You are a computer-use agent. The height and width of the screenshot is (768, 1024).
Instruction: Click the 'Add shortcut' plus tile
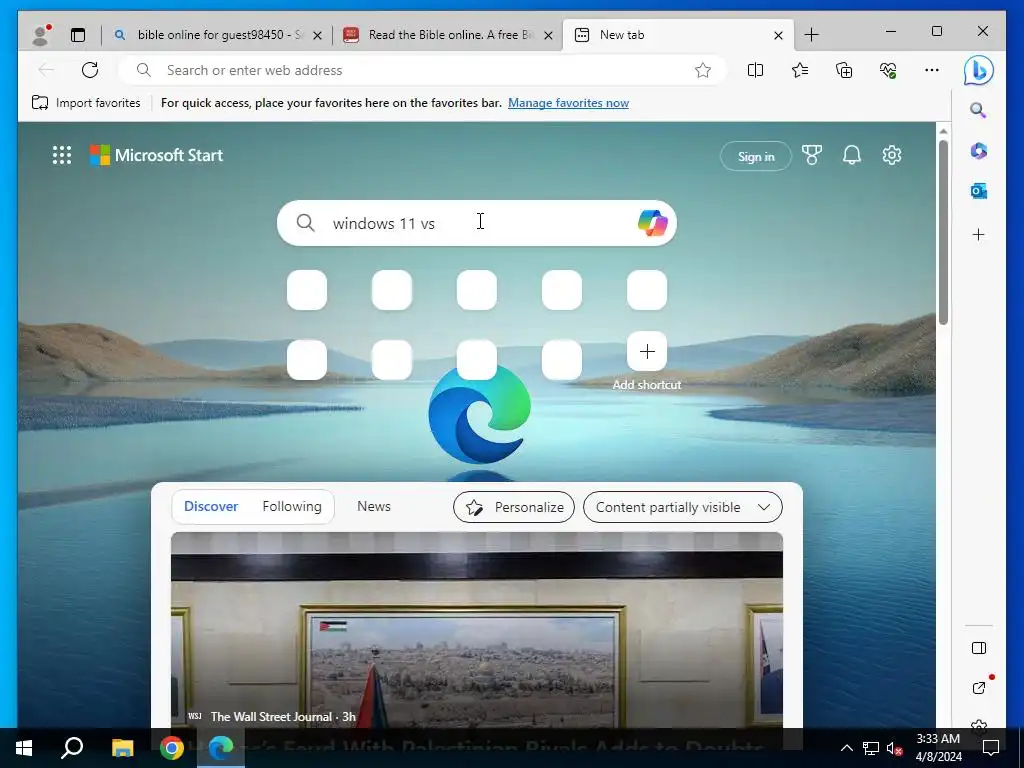[x=647, y=351]
